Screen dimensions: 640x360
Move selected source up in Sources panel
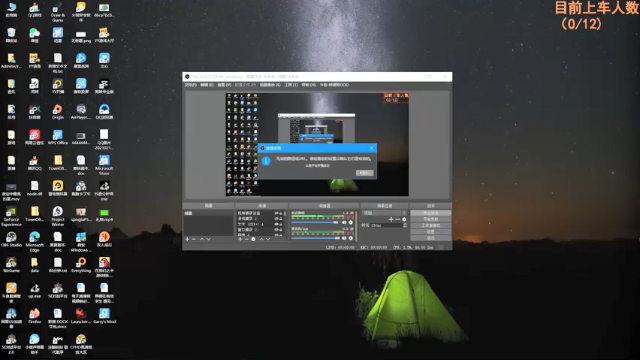[261, 239]
